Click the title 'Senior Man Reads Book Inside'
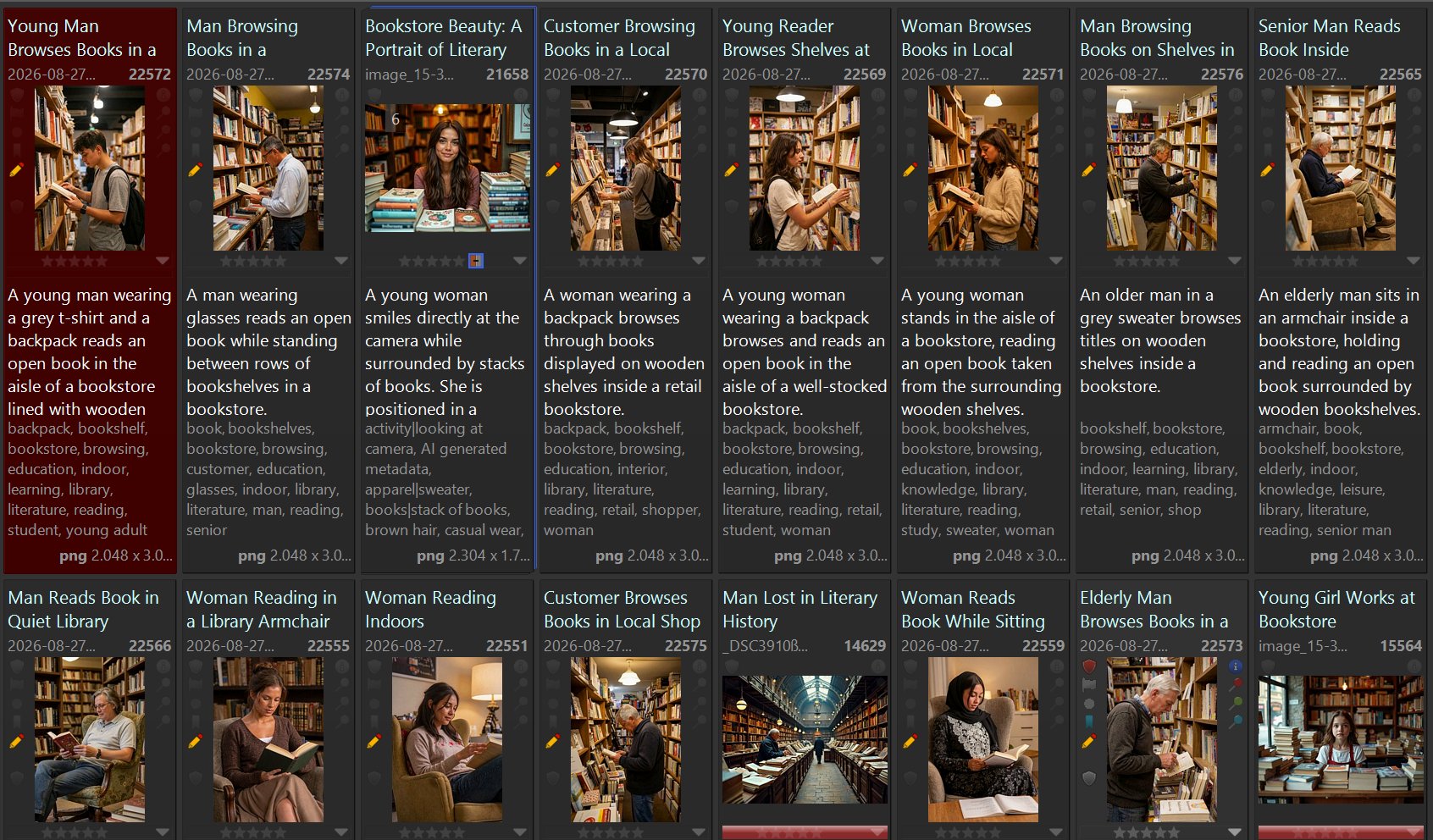This screenshot has width=1433, height=840. (1330, 38)
